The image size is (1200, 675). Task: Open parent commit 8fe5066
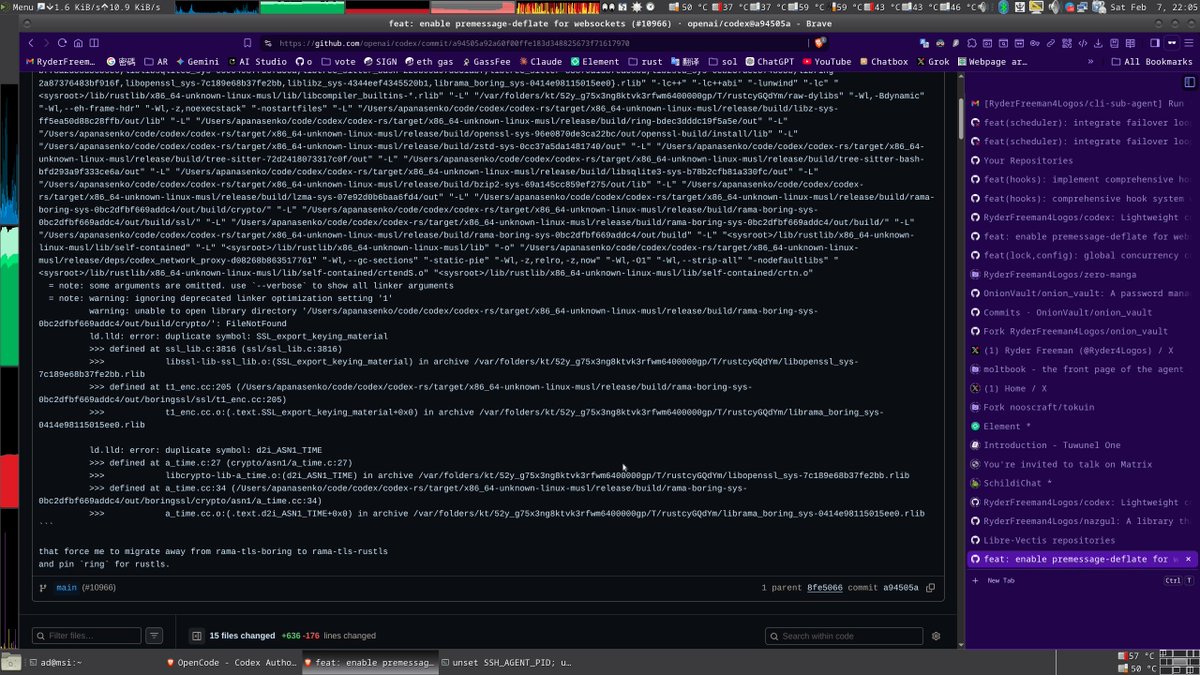824,588
